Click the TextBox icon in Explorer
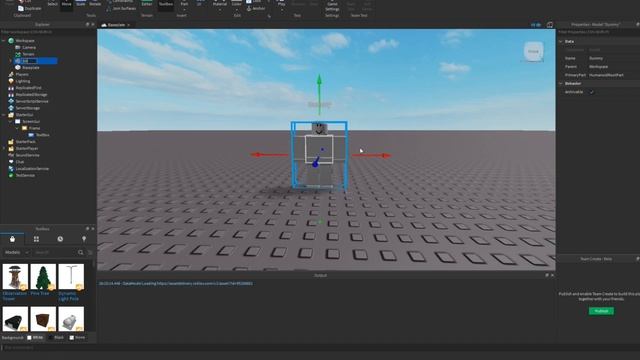This screenshot has width=640, height=360. click(31, 135)
